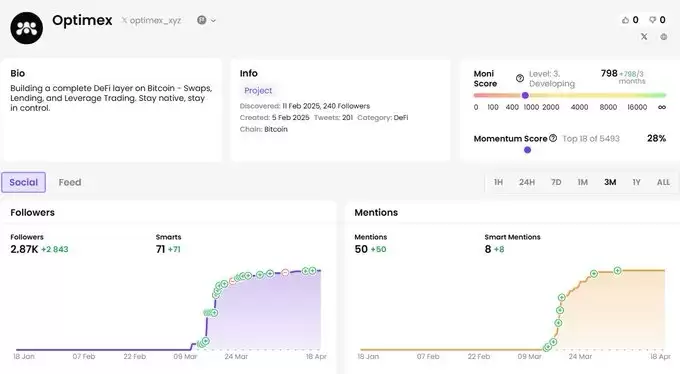Screen dimensions: 680x374
Task: Select the ALL time range
Action: [x=663, y=182]
